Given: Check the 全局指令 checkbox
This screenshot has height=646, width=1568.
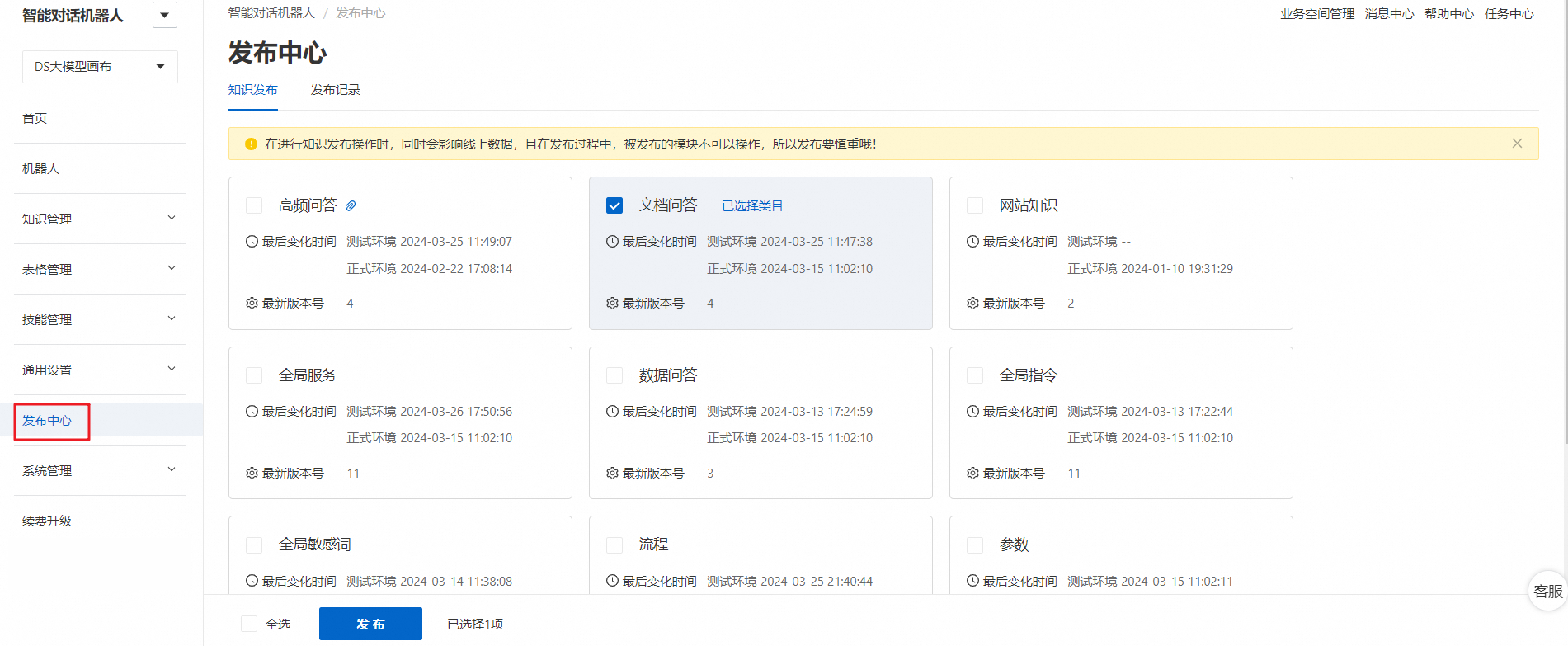Looking at the screenshot, I should pyautogui.click(x=975, y=375).
